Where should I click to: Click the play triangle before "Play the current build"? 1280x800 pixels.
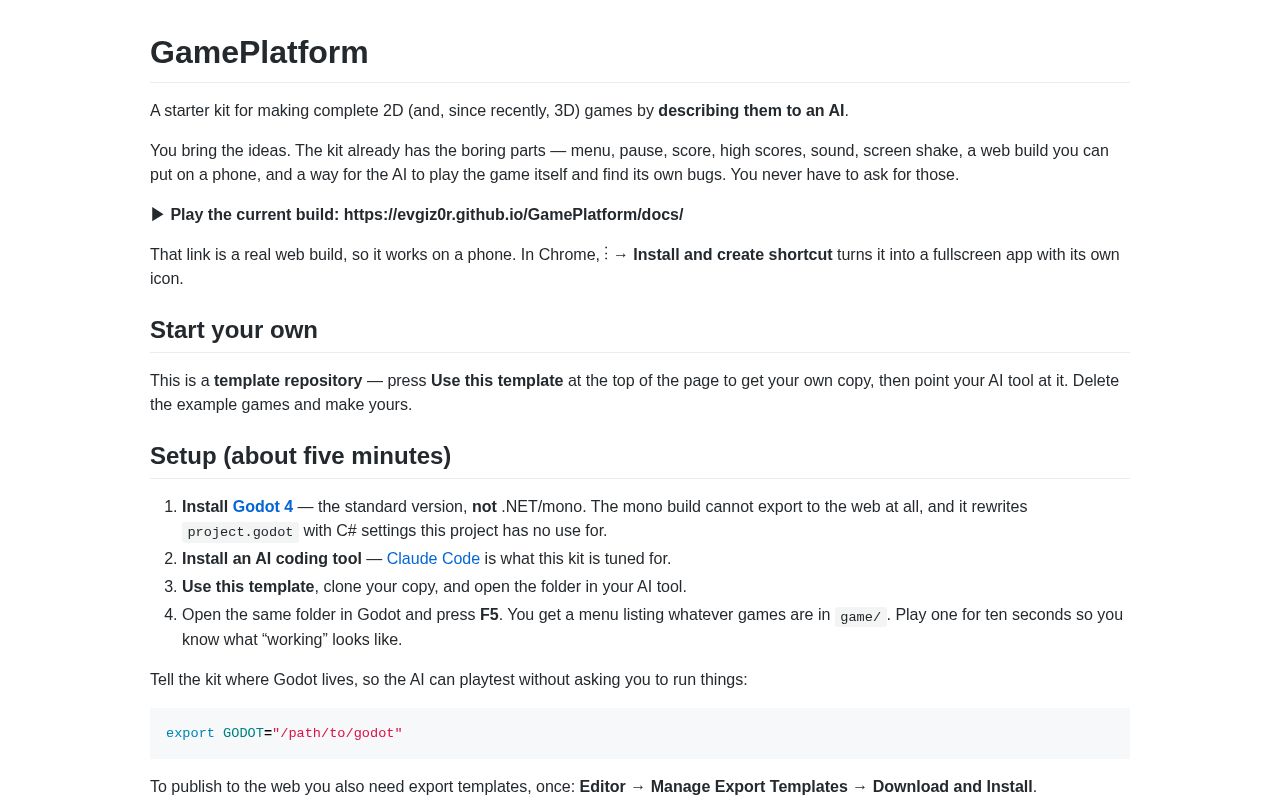click(x=158, y=215)
